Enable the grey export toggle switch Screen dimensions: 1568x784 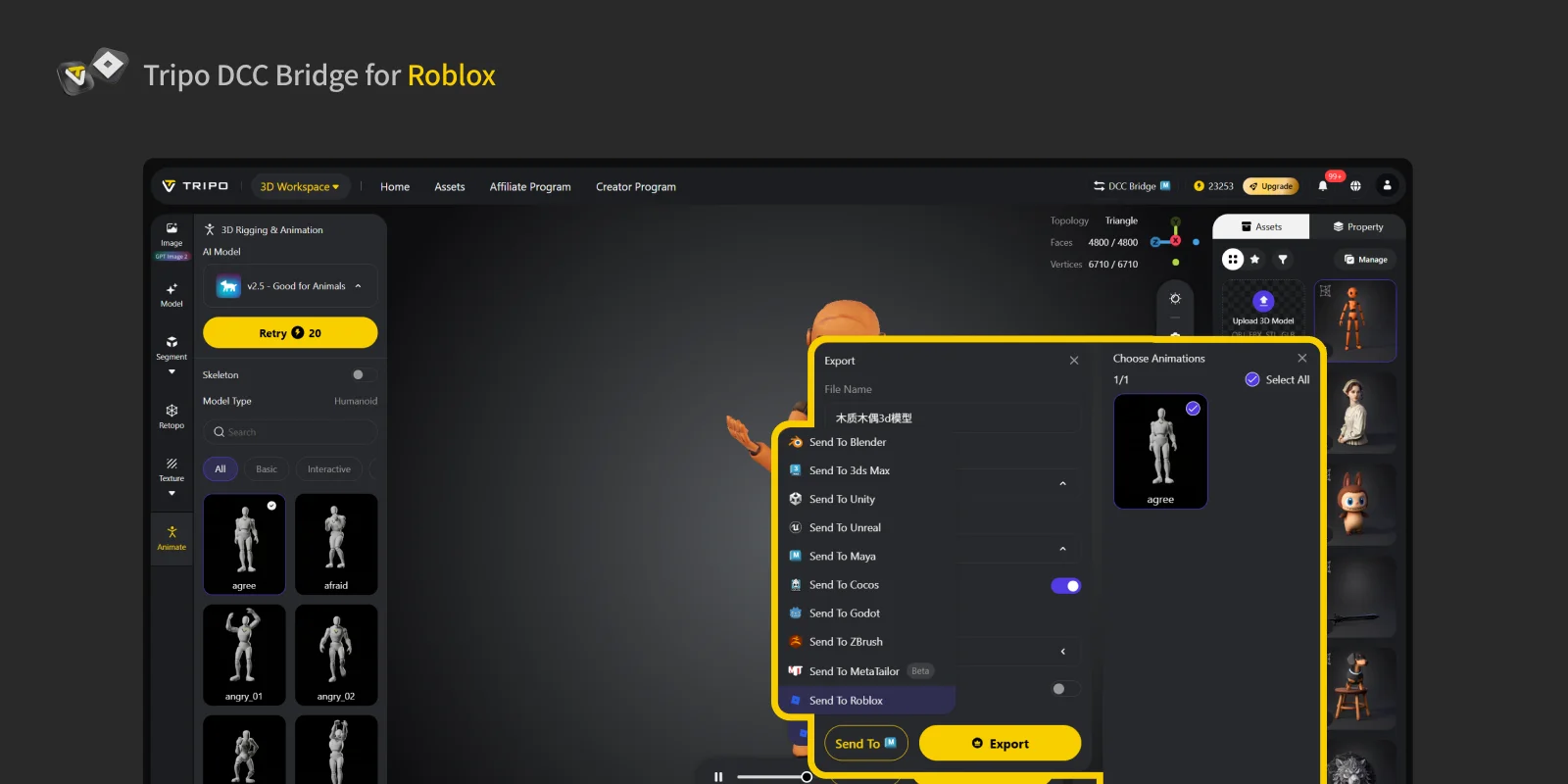[1066, 689]
